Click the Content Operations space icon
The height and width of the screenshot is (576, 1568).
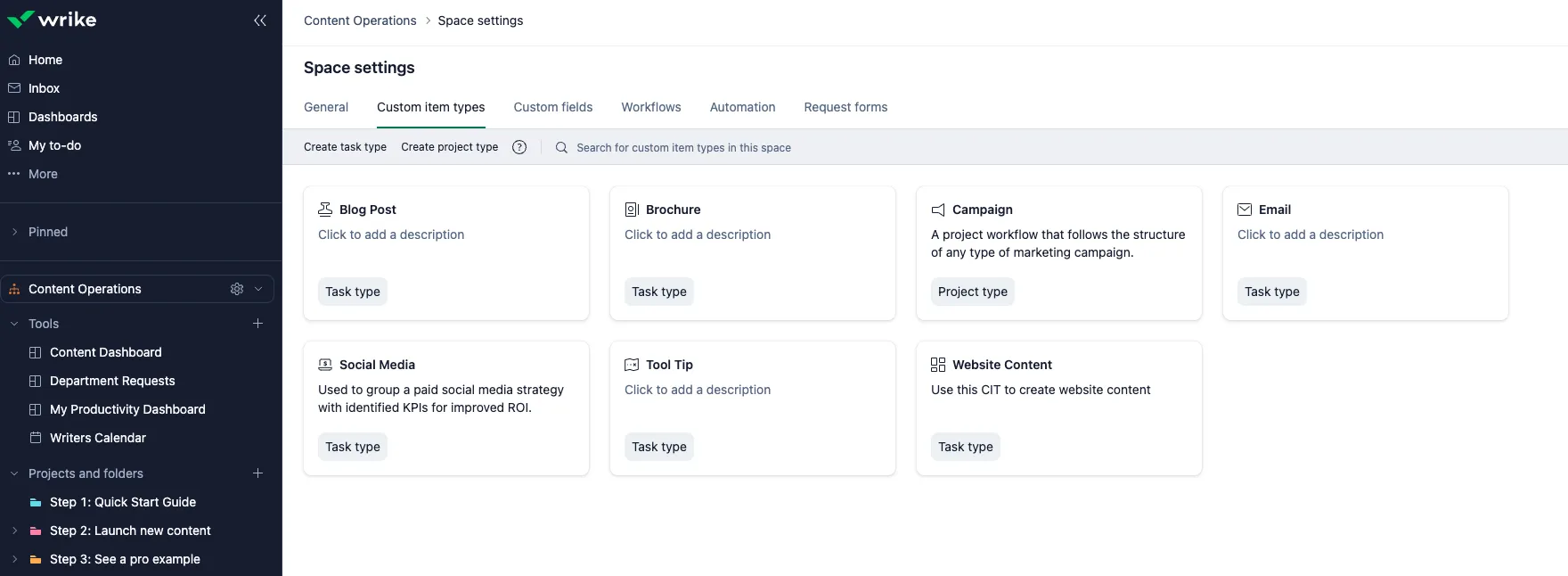tap(14, 289)
